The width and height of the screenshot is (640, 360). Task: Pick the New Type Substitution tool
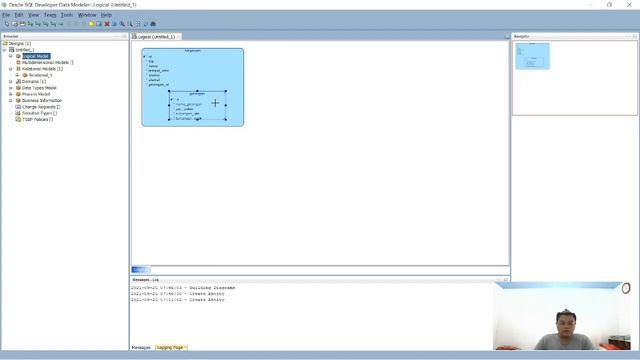61,24
